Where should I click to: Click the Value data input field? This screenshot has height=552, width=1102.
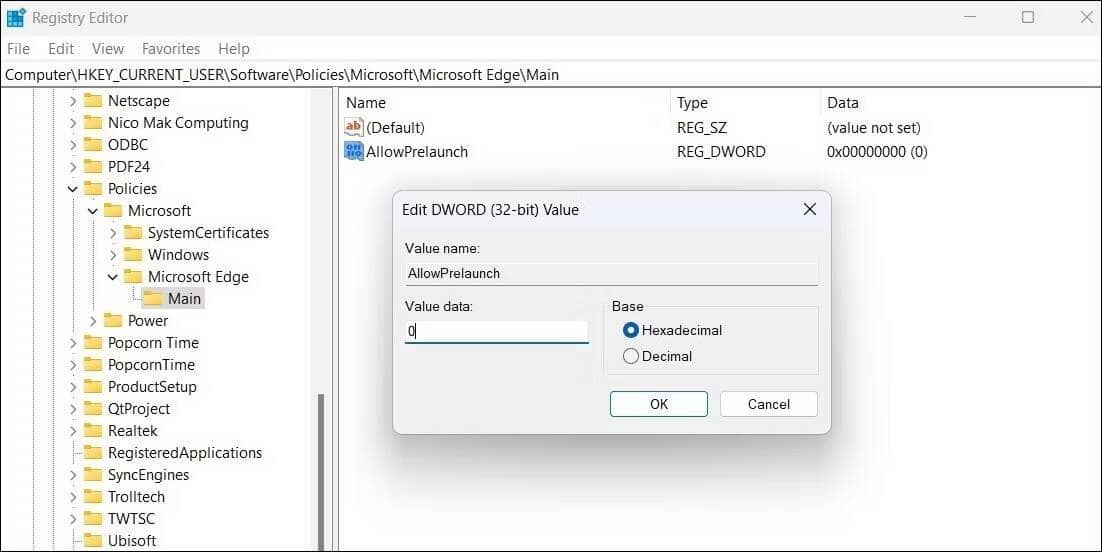(496, 331)
